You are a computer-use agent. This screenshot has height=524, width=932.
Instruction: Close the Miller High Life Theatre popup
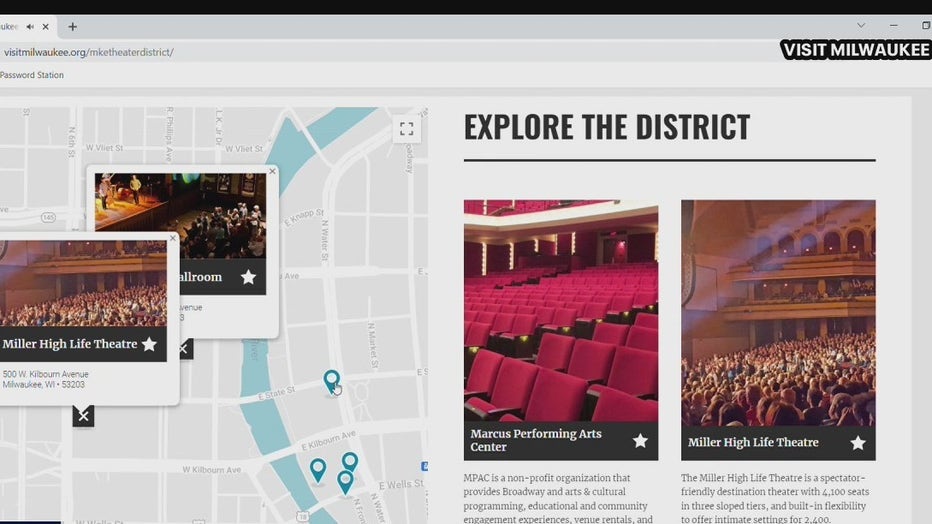click(x=173, y=238)
